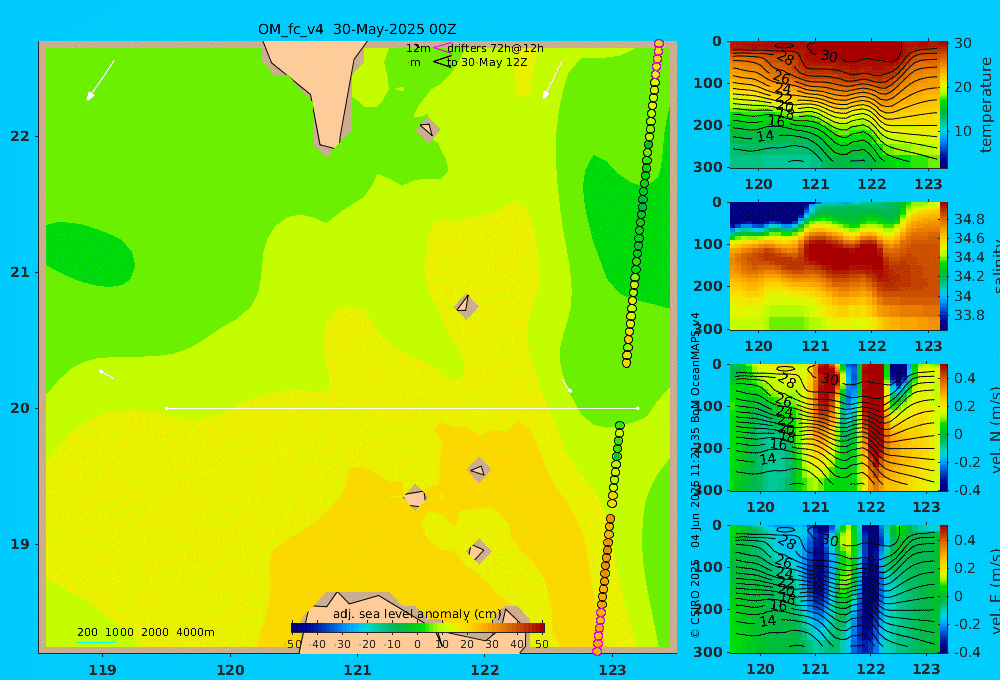This screenshot has height=680, width=1000.
Task: Click the 'adj. sea level anomaly (cm)' label
Action: click(417, 614)
